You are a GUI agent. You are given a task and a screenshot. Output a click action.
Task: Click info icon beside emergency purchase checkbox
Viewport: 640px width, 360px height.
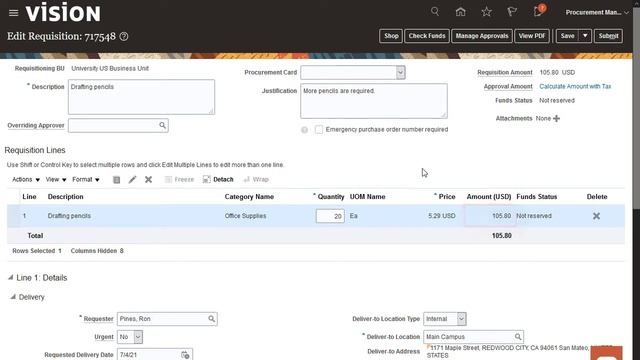click(304, 130)
